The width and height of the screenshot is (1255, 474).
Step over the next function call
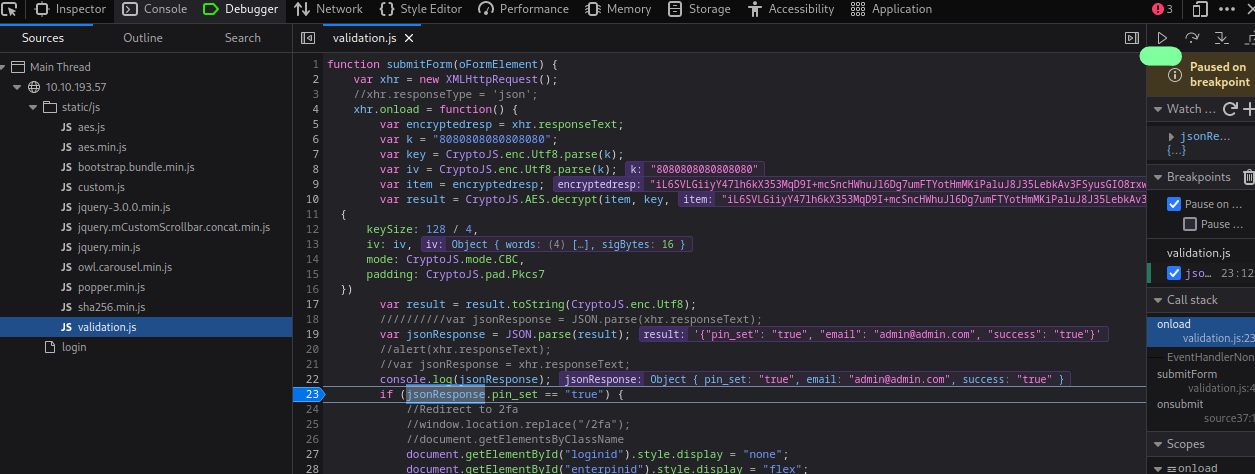[x=1192, y=38]
